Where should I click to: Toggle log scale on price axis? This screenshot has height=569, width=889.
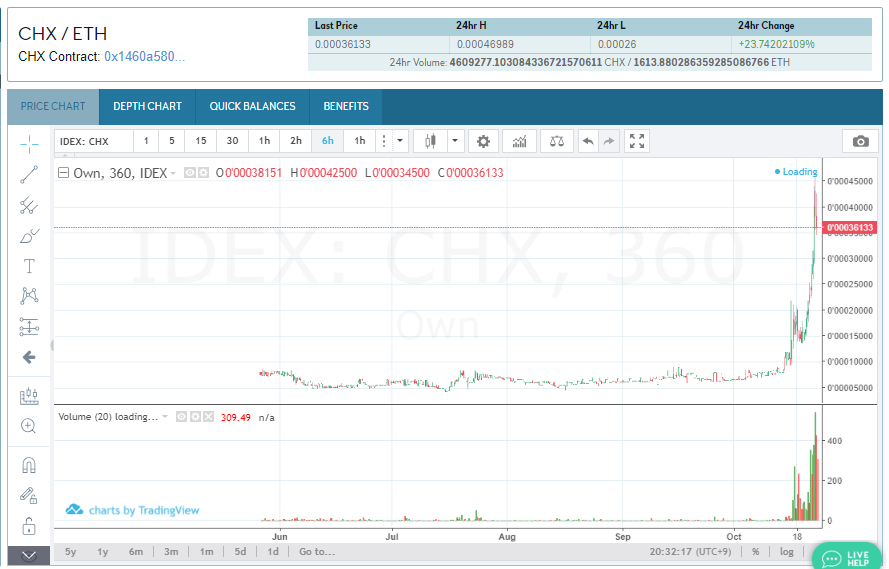coord(787,552)
